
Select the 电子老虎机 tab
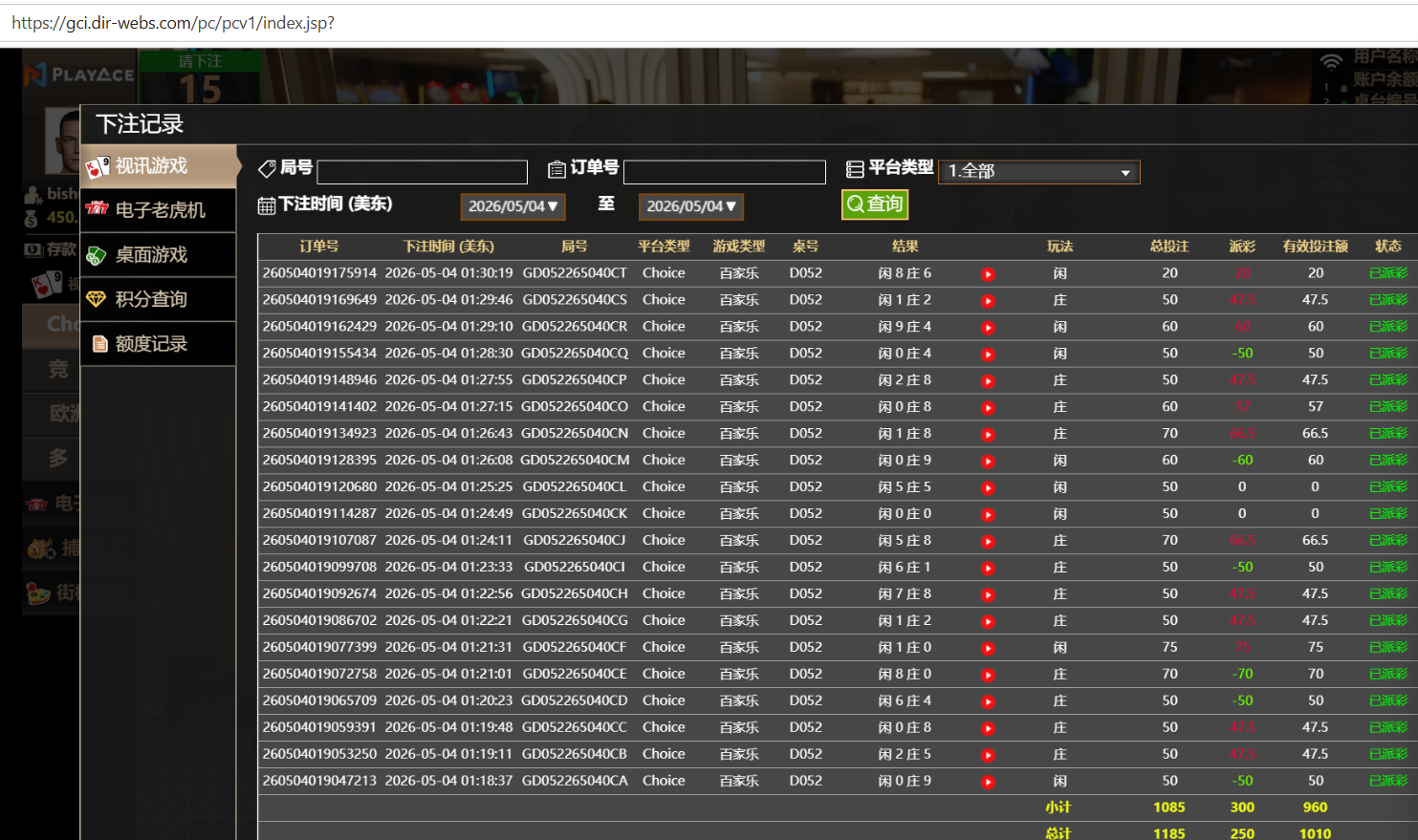[159, 210]
